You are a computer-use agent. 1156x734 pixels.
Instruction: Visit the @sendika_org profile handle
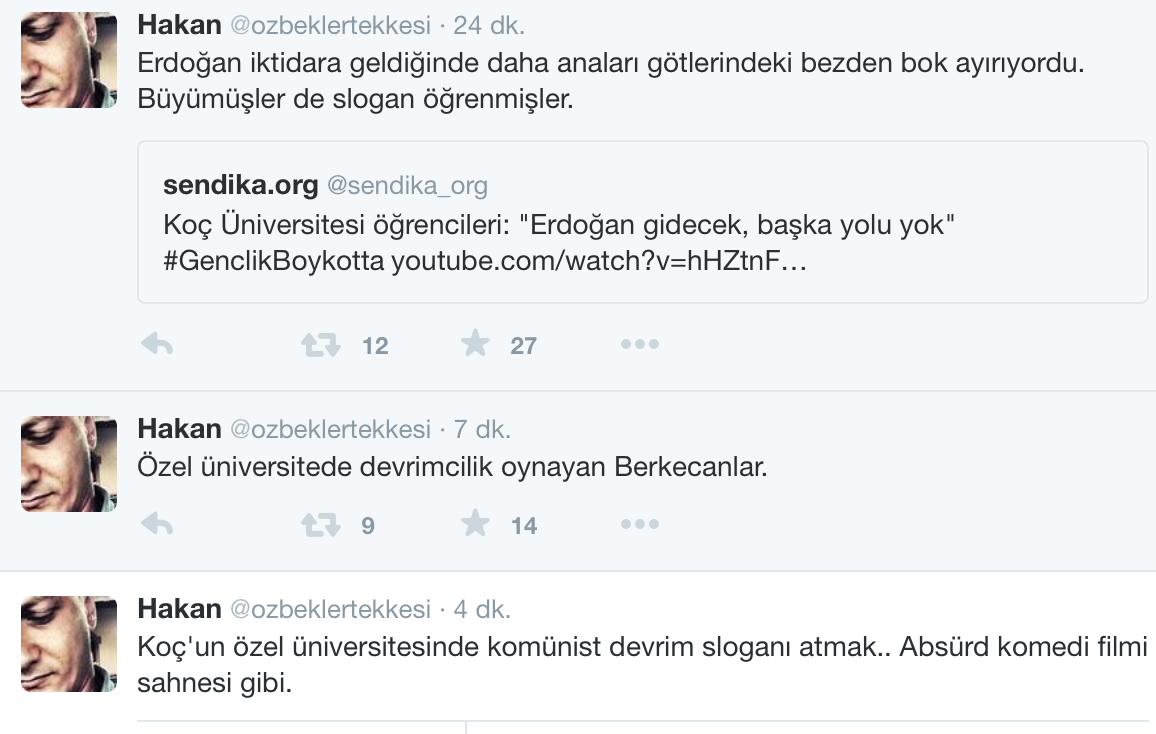point(407,185)
